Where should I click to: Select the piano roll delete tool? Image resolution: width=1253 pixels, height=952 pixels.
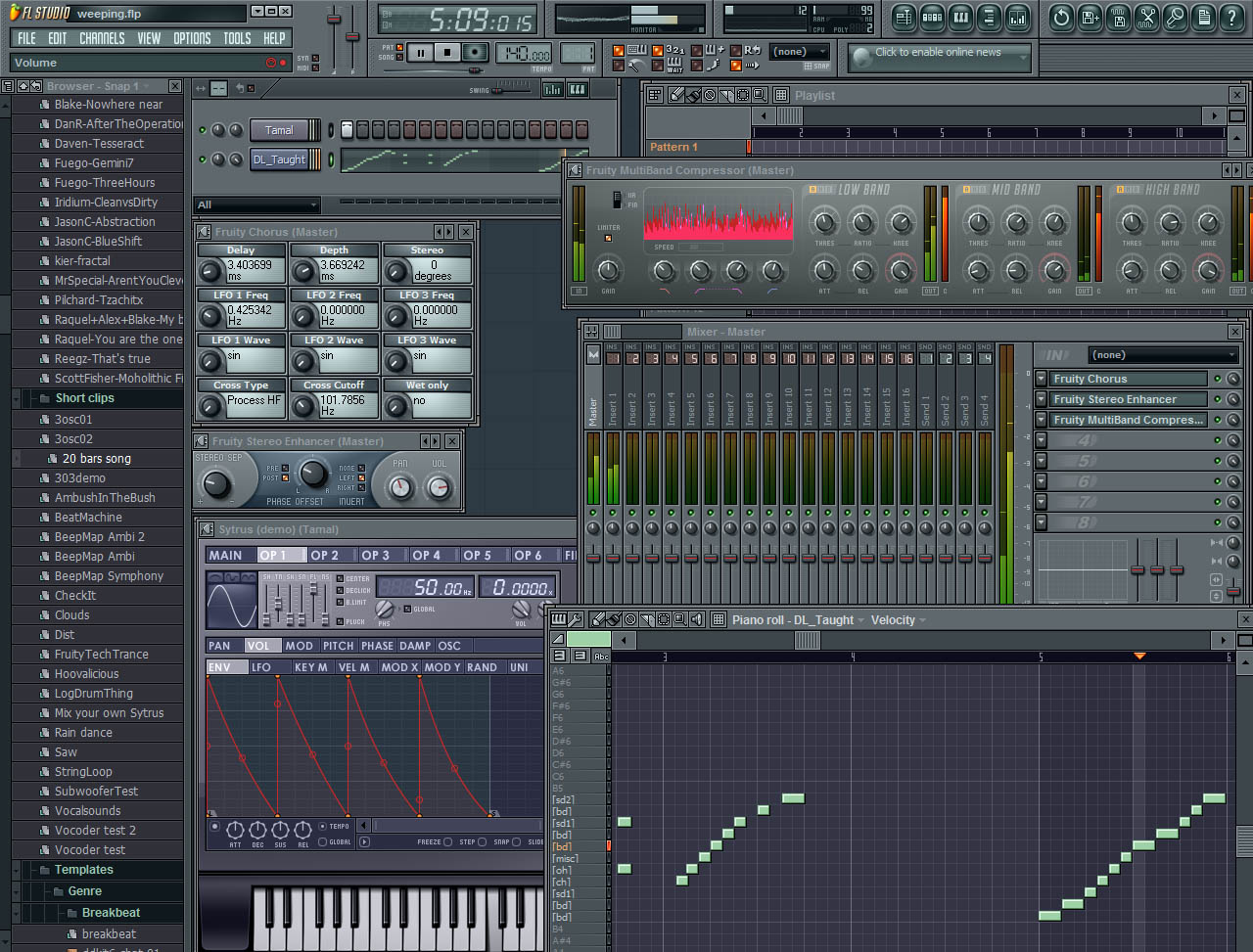(630, 619)
